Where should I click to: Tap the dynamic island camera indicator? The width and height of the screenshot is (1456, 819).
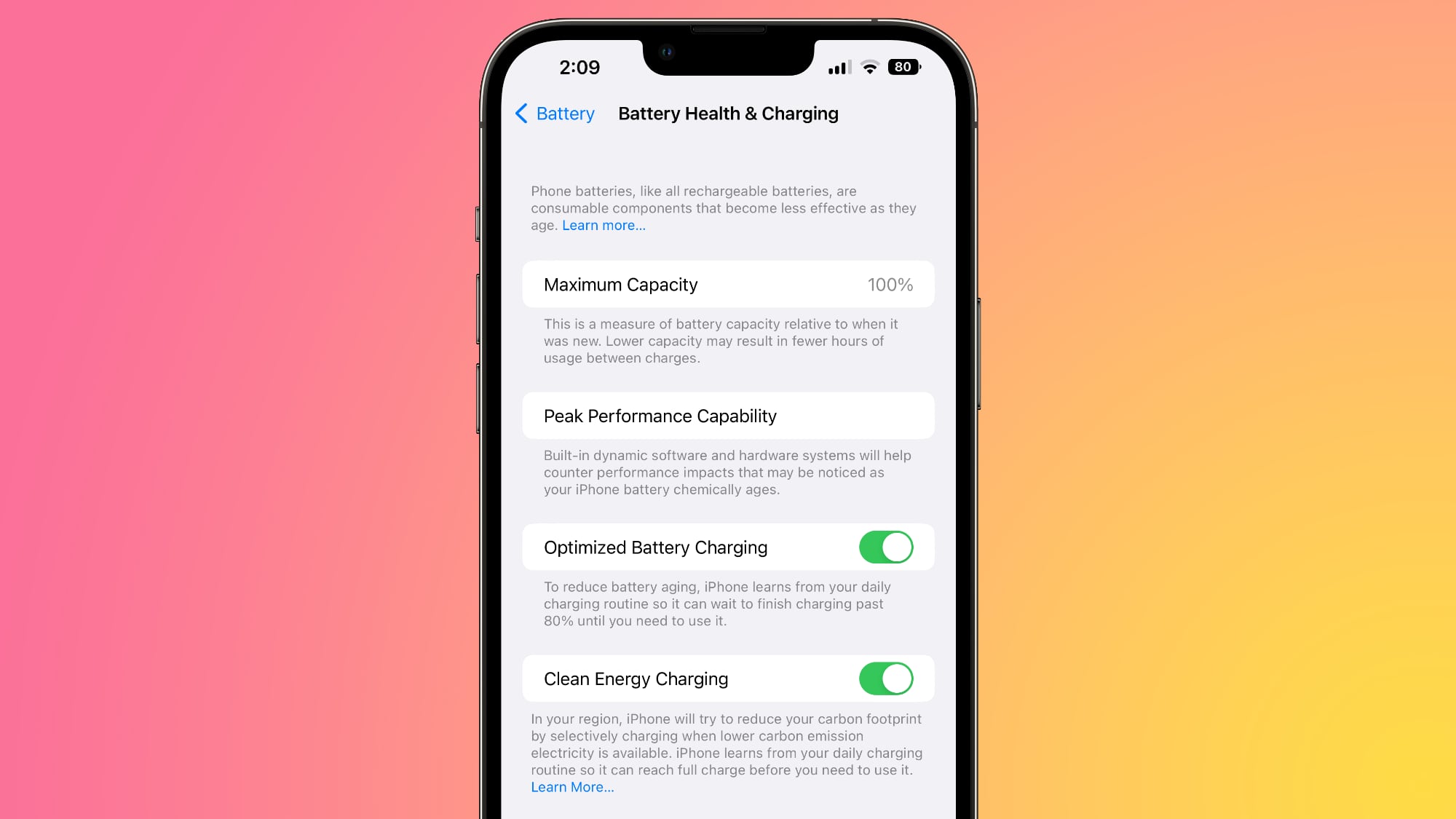click(x=666, y=51)
